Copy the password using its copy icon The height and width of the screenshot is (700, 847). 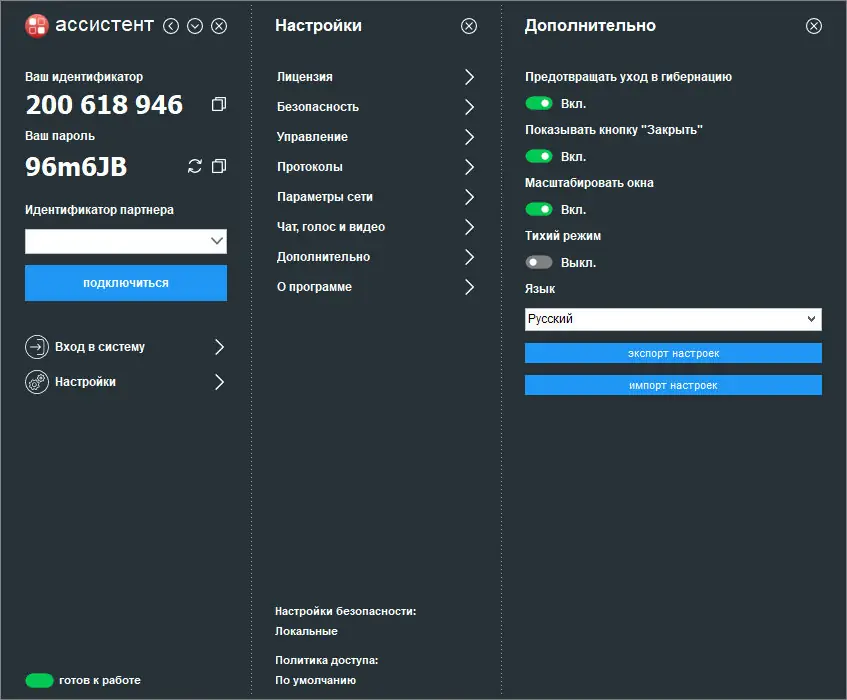click(x=219, y=166)
